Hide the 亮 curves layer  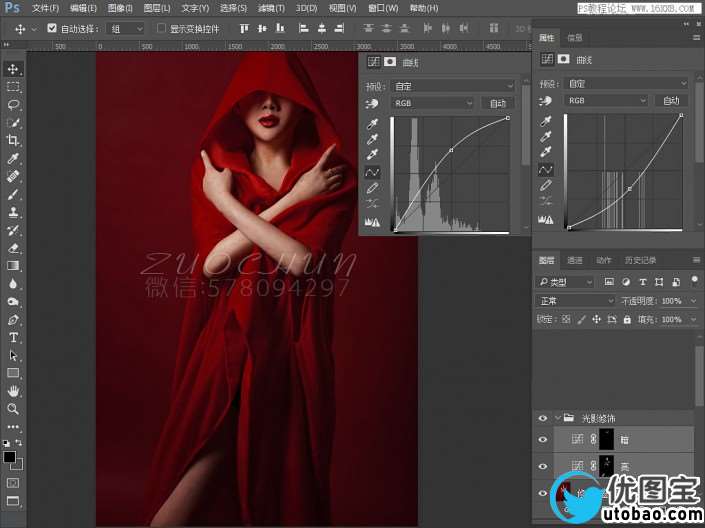(543, 466)
